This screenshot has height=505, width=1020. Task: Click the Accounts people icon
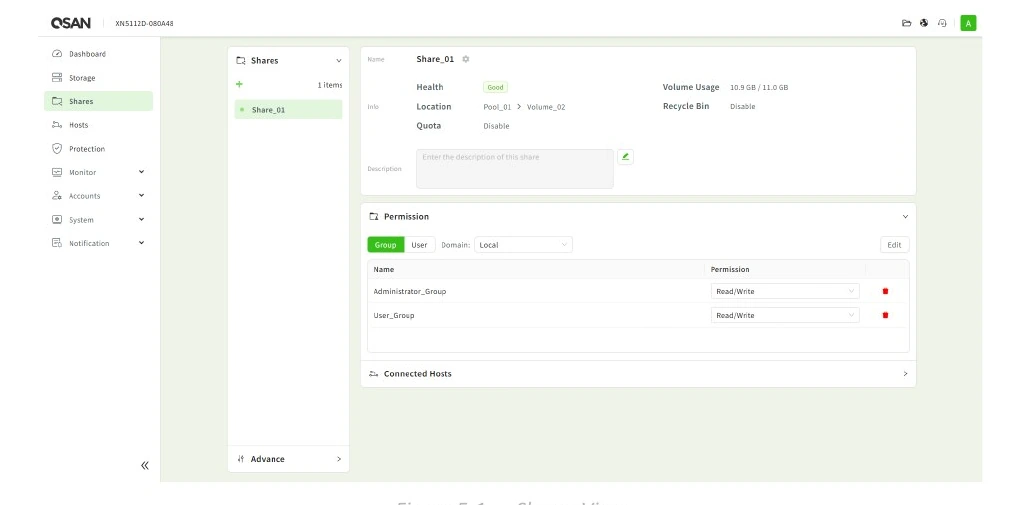coord(57,195)
